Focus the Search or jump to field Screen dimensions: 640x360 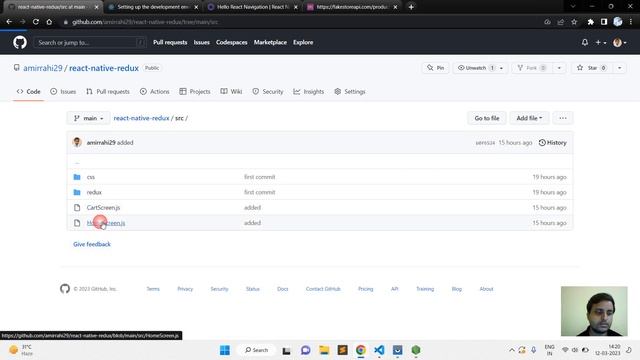click(90, 42)
